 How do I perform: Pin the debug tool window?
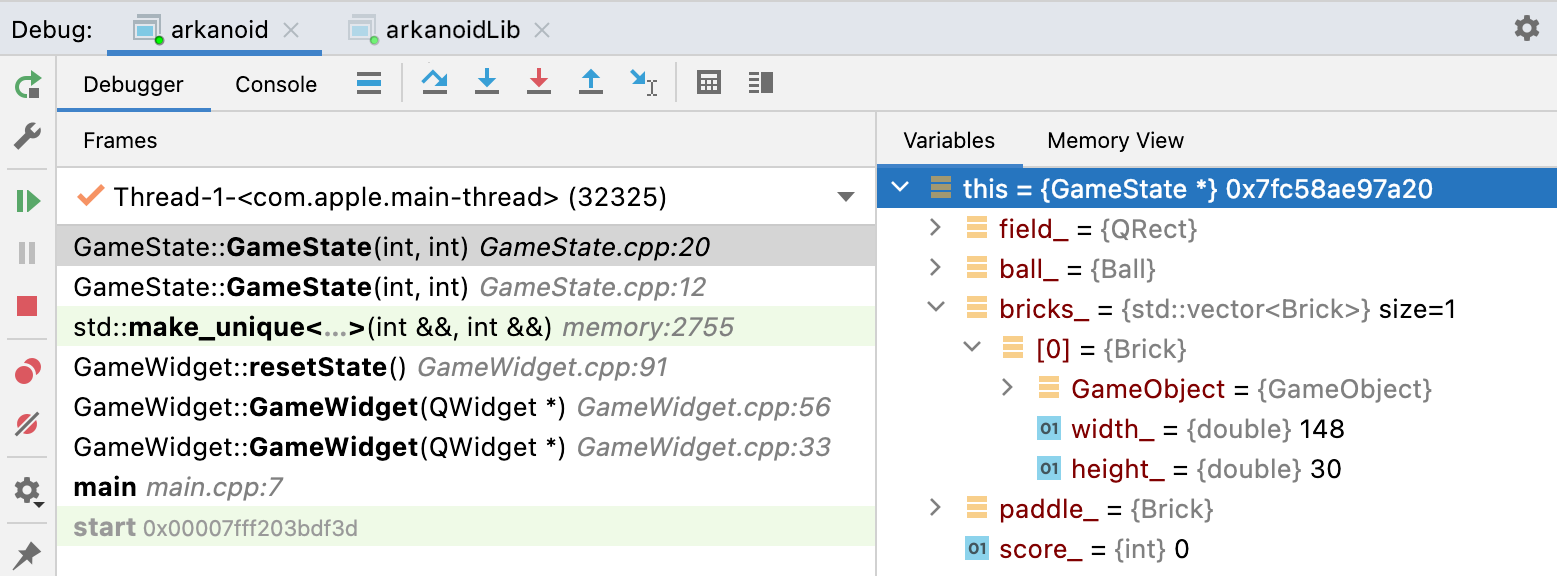[28, 553]
